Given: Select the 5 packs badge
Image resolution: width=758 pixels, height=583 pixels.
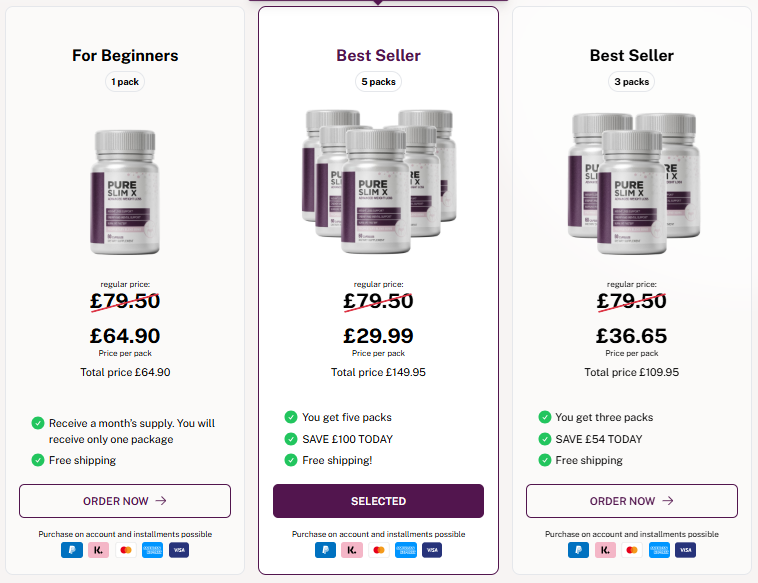Looking at the screenshot, I should click(379, 82).
